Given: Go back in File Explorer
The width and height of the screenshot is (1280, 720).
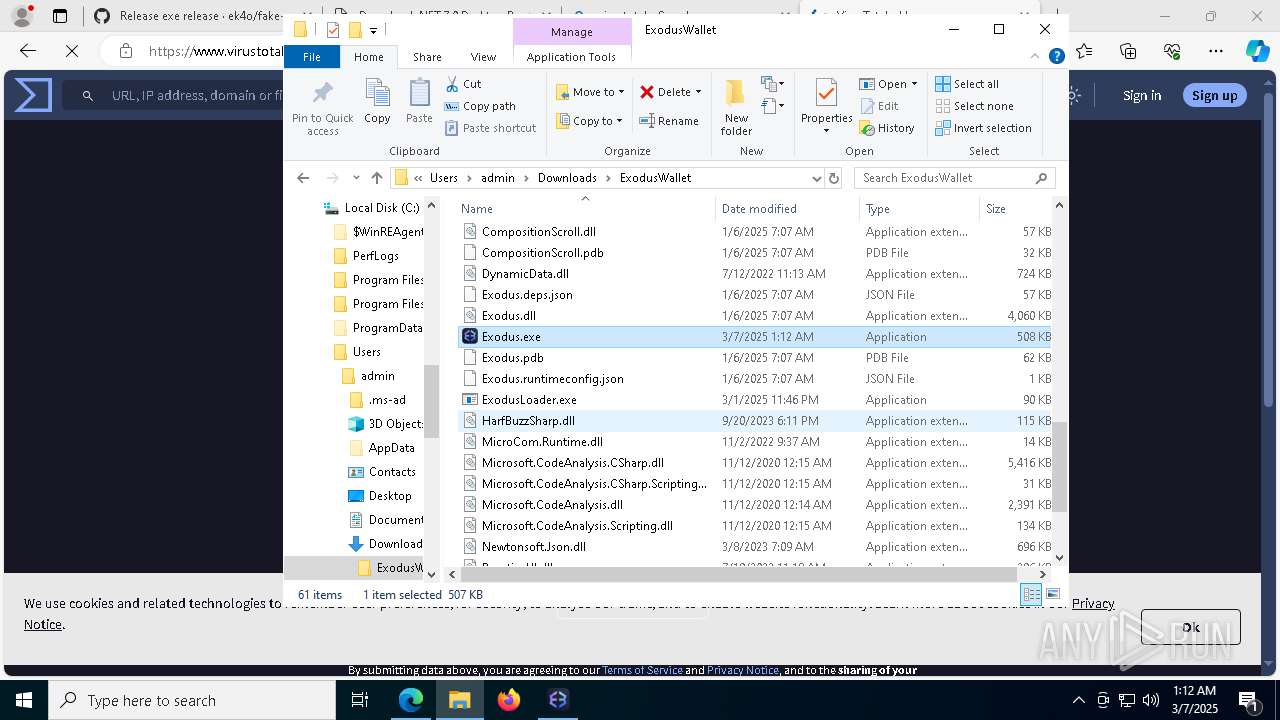Looking at the screenshot, I should (303, 178).
